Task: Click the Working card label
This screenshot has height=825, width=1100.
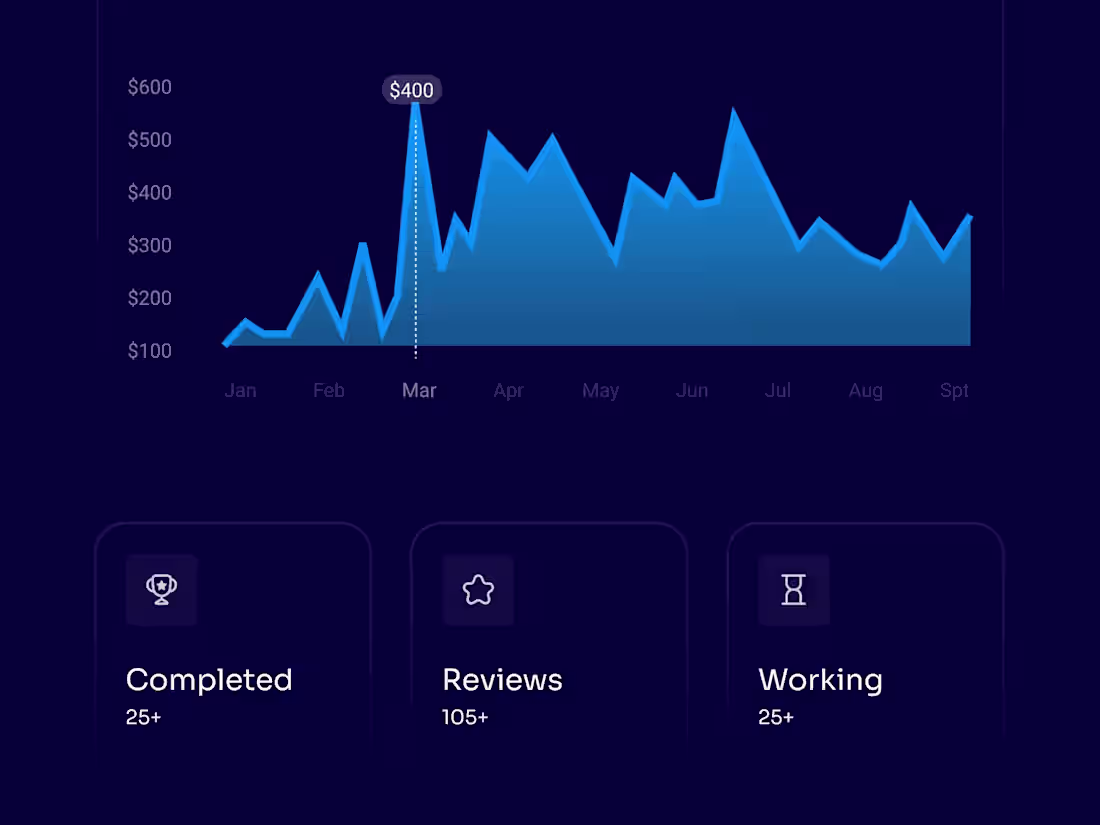Action: point(821,679)
